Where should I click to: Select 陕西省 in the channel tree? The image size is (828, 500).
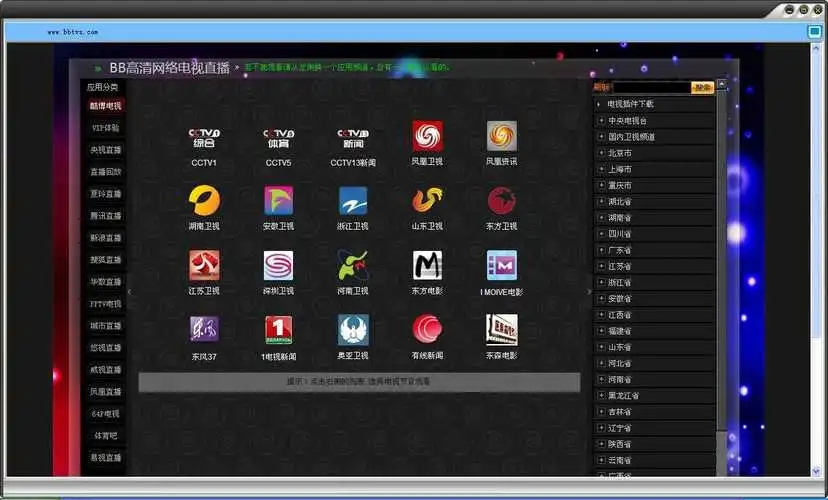[x=619, y=444]
